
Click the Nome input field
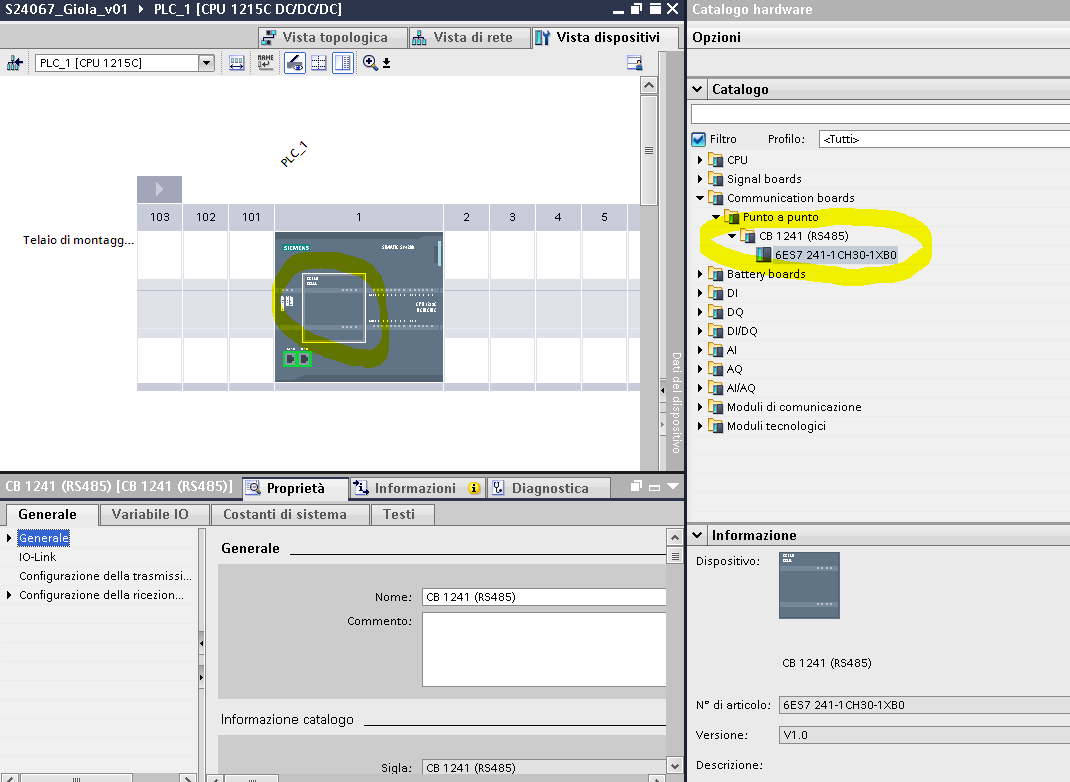[x=543, y=597]
